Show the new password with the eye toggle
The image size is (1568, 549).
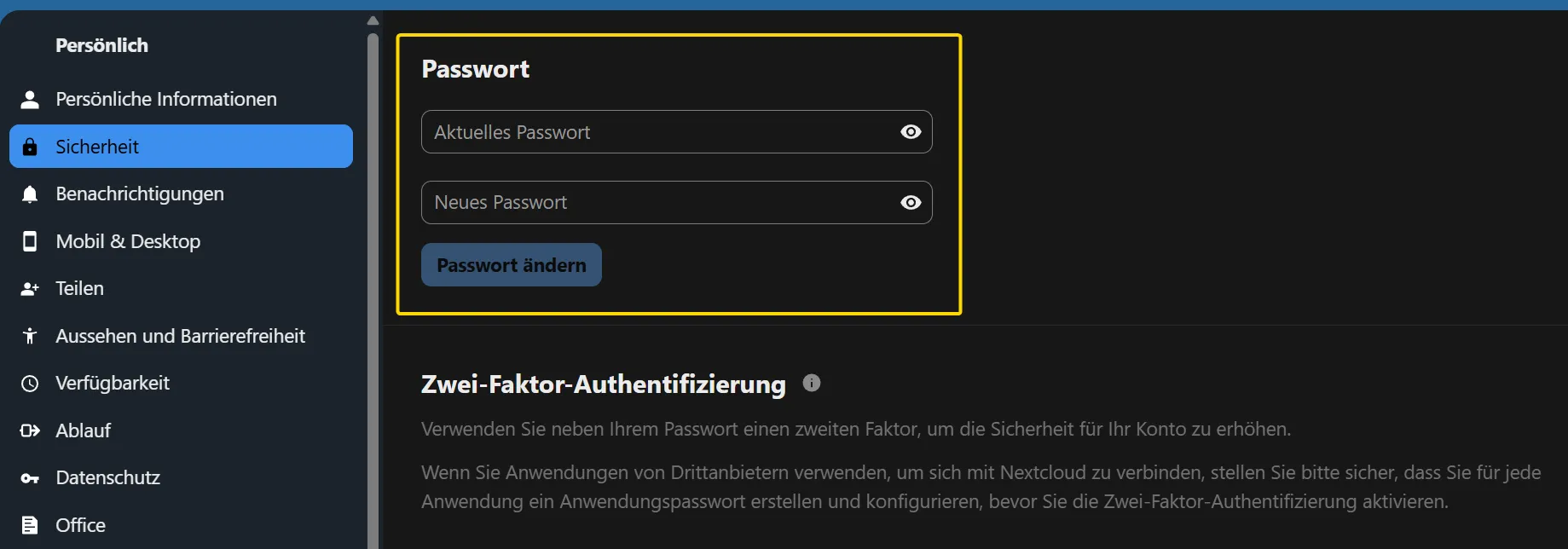click(x=911, y=203)
